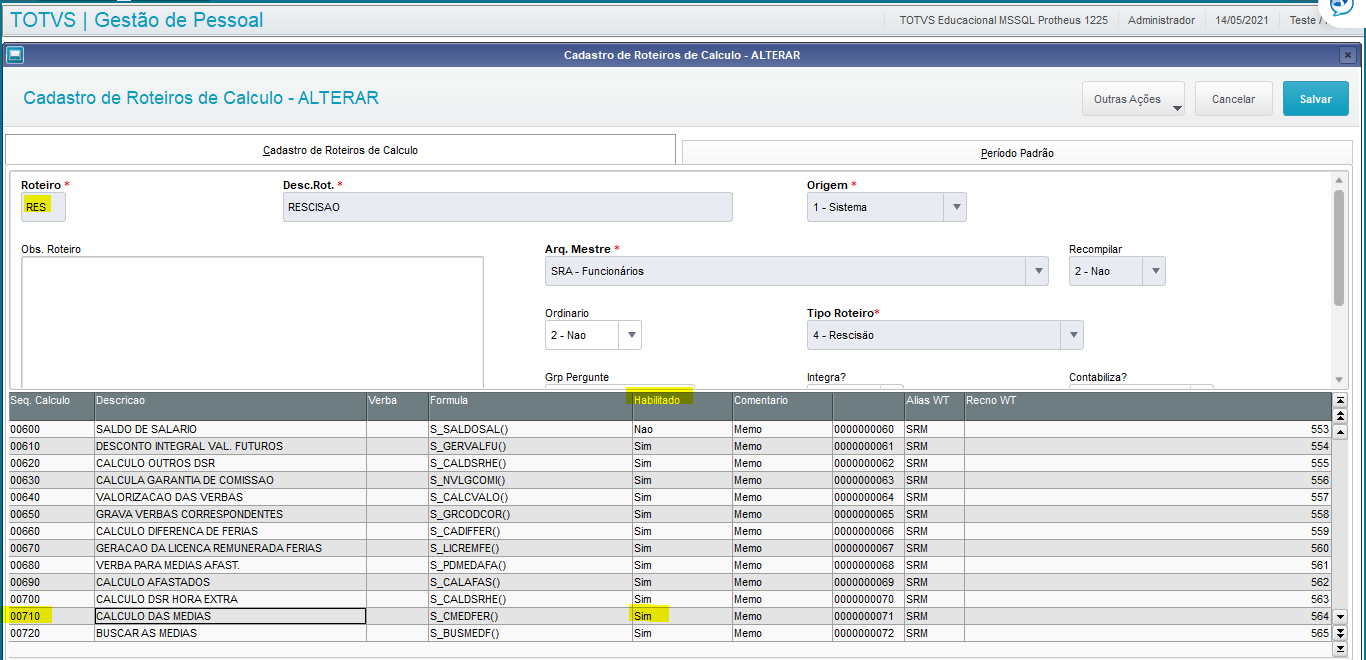
Task: Click Administrador in the top status bar
Action: [1161, 20]
